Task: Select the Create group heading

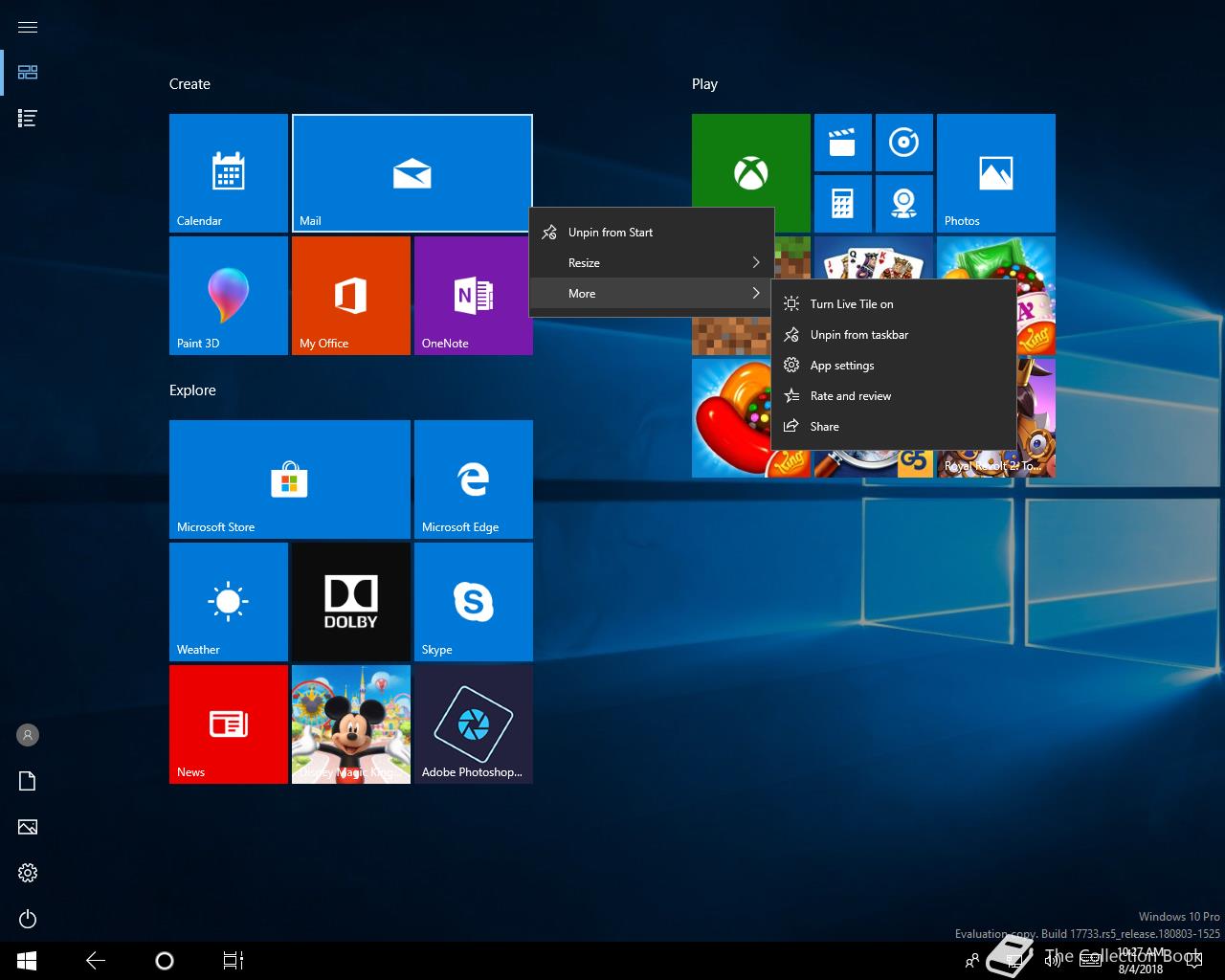Action: 189,84
